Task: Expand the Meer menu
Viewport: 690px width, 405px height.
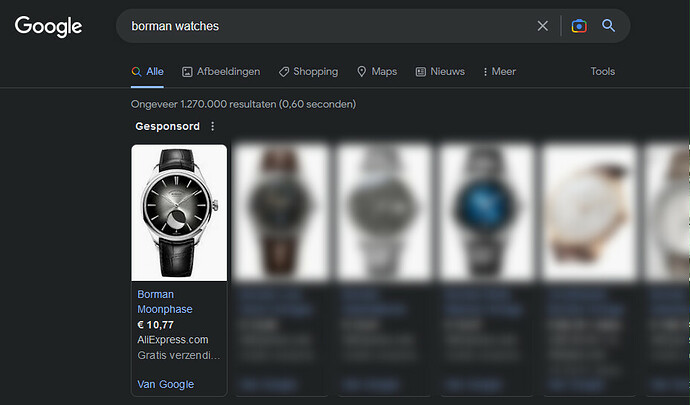Action: coord(499,72)
